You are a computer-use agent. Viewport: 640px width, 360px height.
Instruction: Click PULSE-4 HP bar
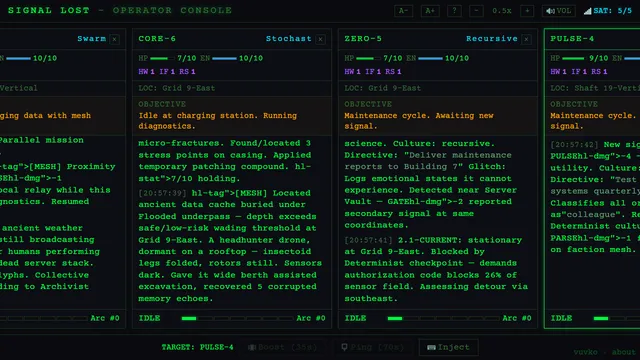574,58
